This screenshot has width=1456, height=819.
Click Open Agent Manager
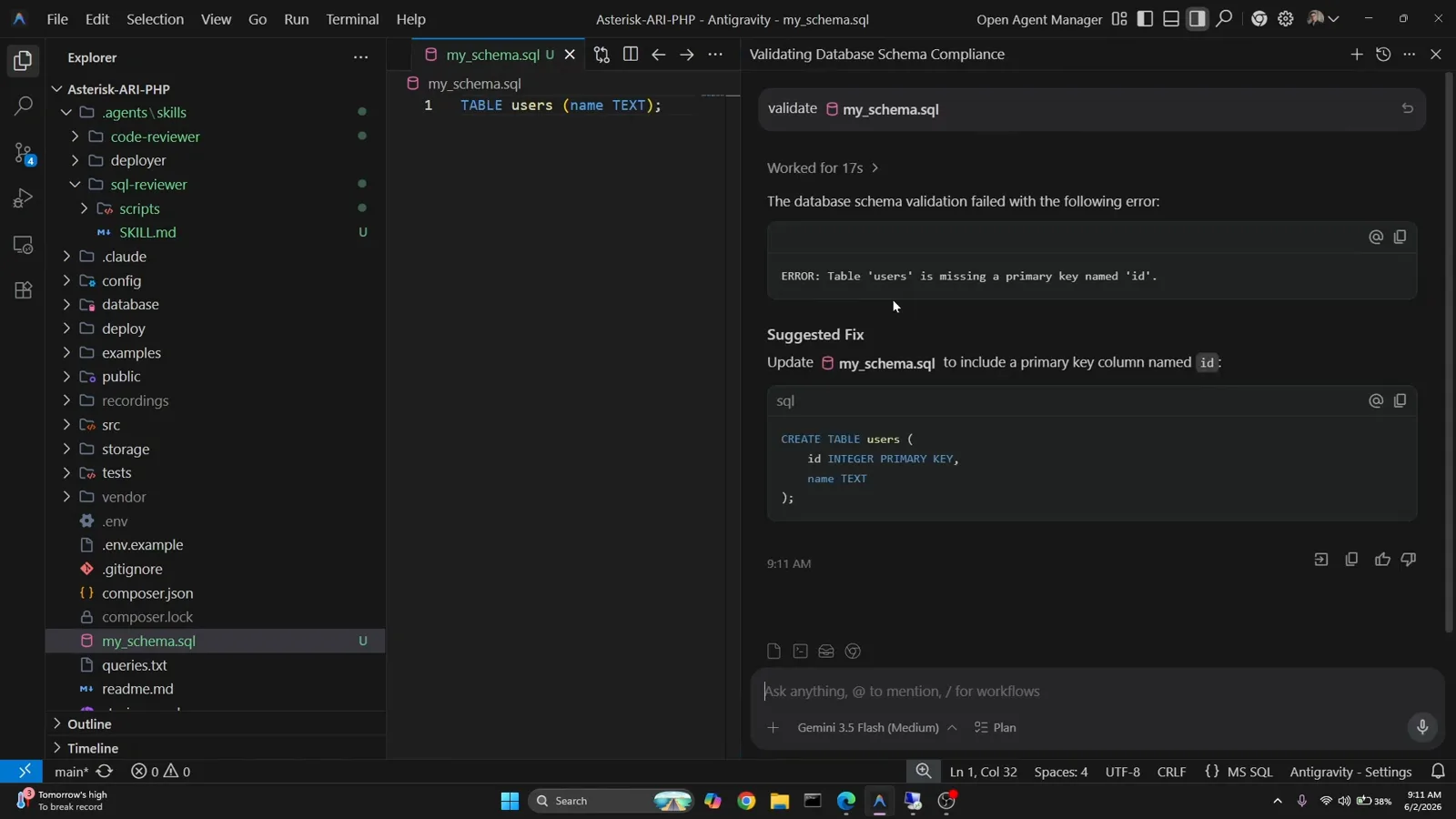1039,19
